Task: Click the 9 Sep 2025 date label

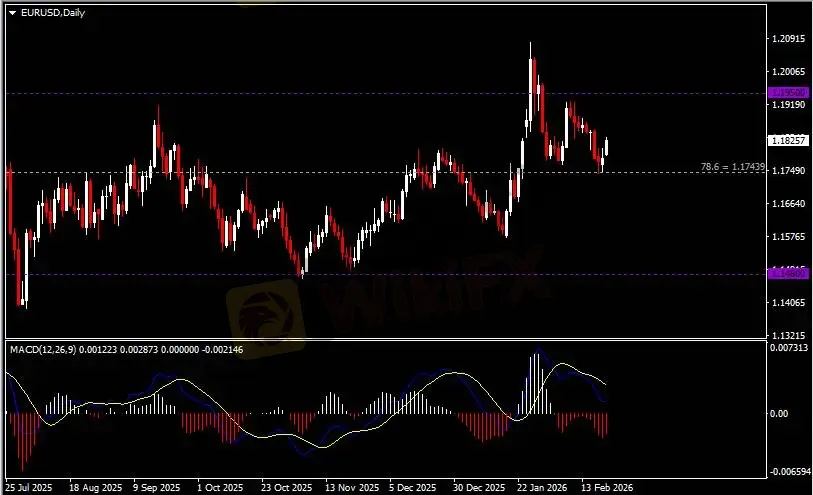Action: click(x=157, y=488)
